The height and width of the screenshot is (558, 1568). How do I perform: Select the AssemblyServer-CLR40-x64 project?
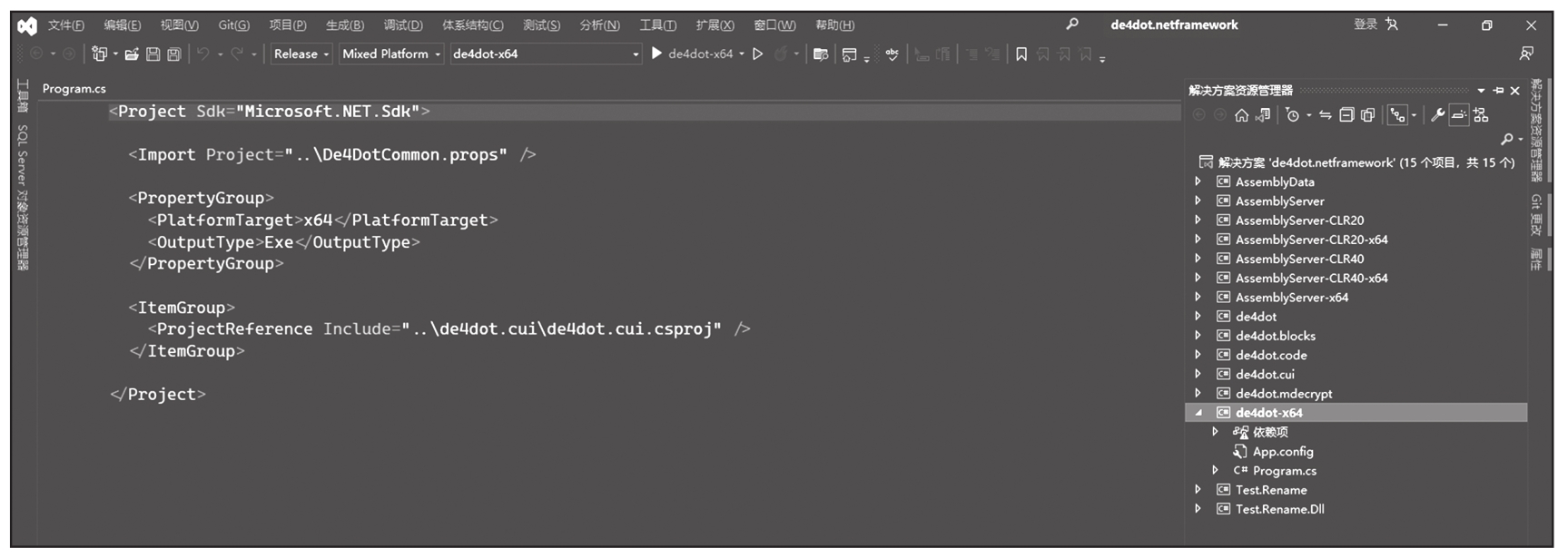(x=1311, y=279)
